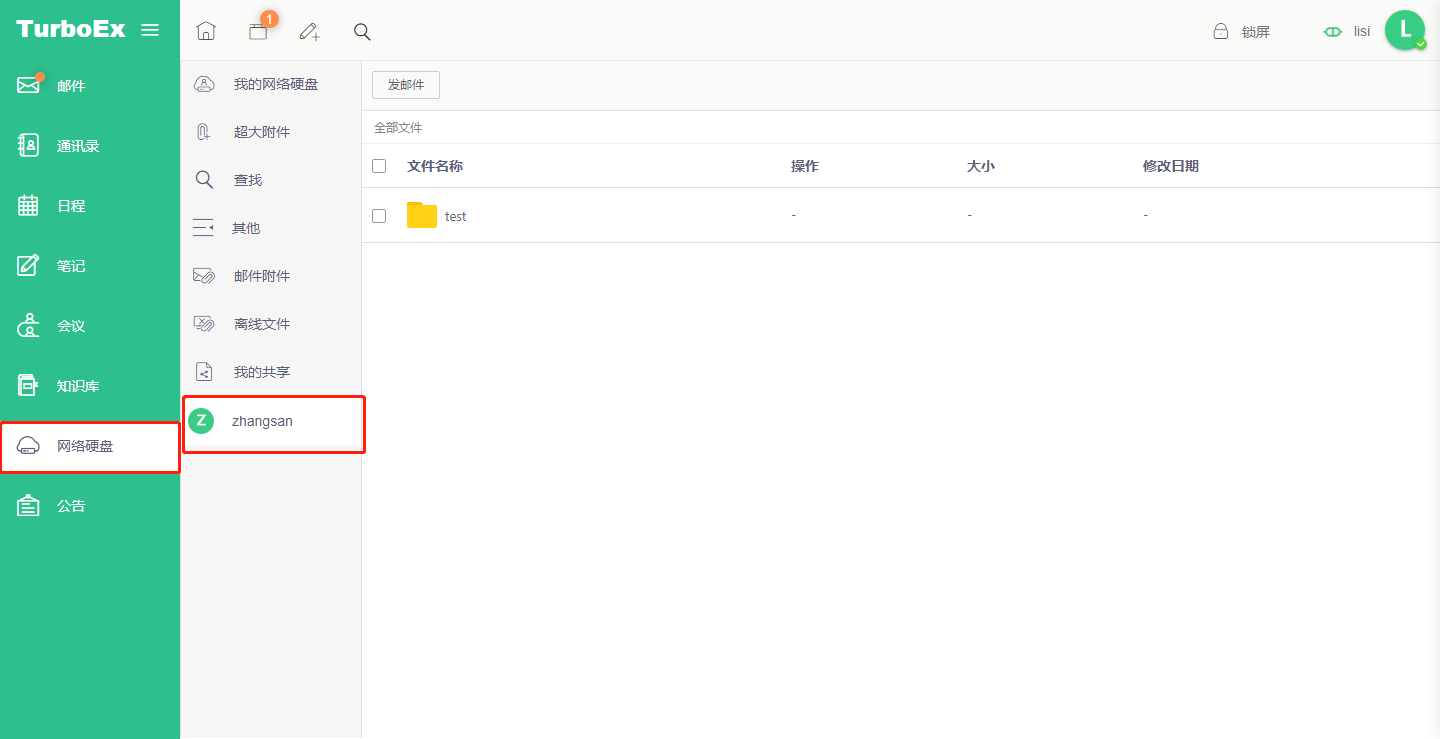Open 公告 in the left menu
1440x739 pixels.
tap(90, 506)
